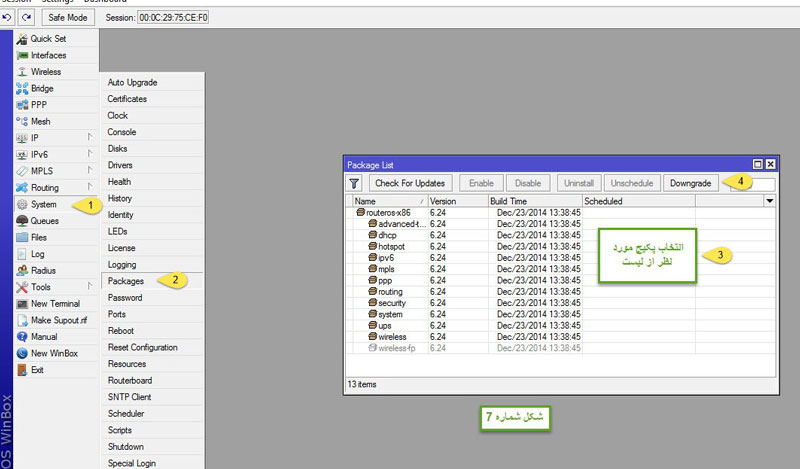Click Make Supout.rif in sidebar
The height and width of the screenshot is (469, 800).
[x=56, y=320]
